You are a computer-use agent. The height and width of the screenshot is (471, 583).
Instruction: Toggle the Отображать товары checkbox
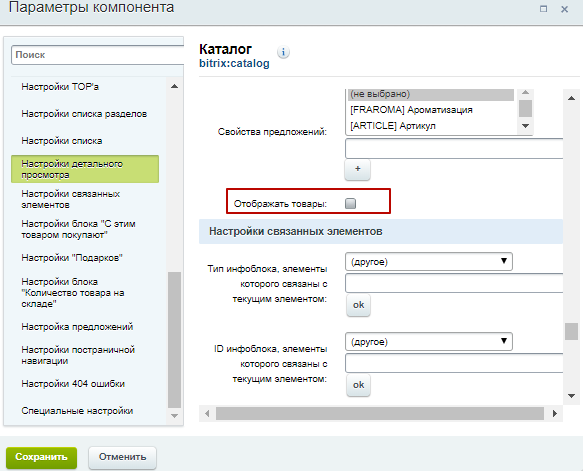tap(350, 203)
